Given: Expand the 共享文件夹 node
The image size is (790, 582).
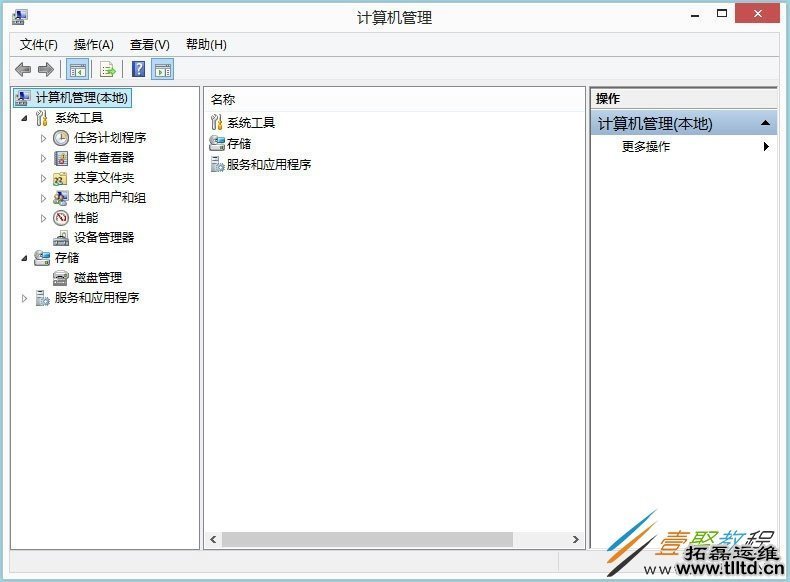Looking at the screenshot, I should pyautogui.click(x=43, y=178).
